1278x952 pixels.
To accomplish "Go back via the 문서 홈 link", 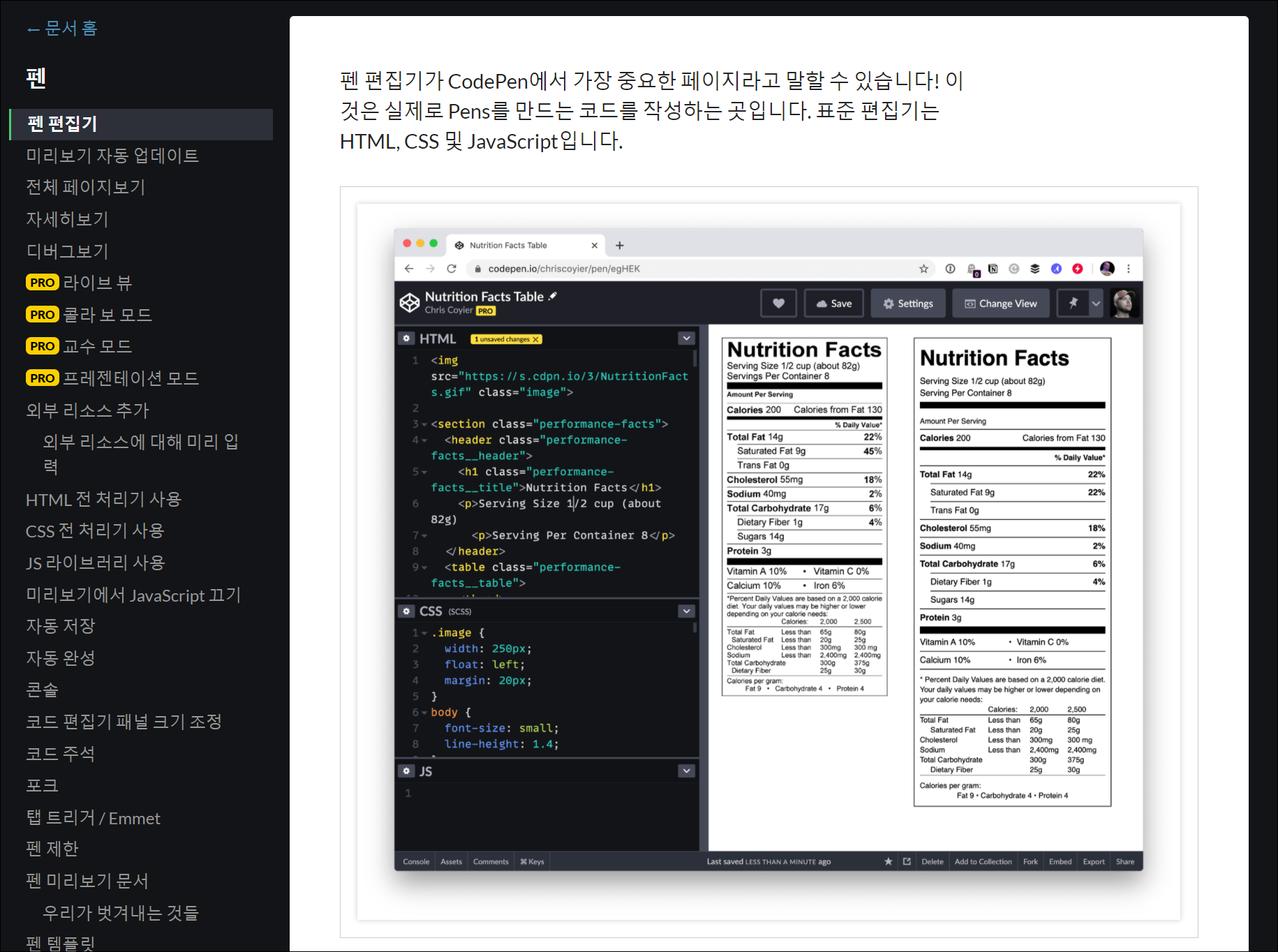I will 62,29.
